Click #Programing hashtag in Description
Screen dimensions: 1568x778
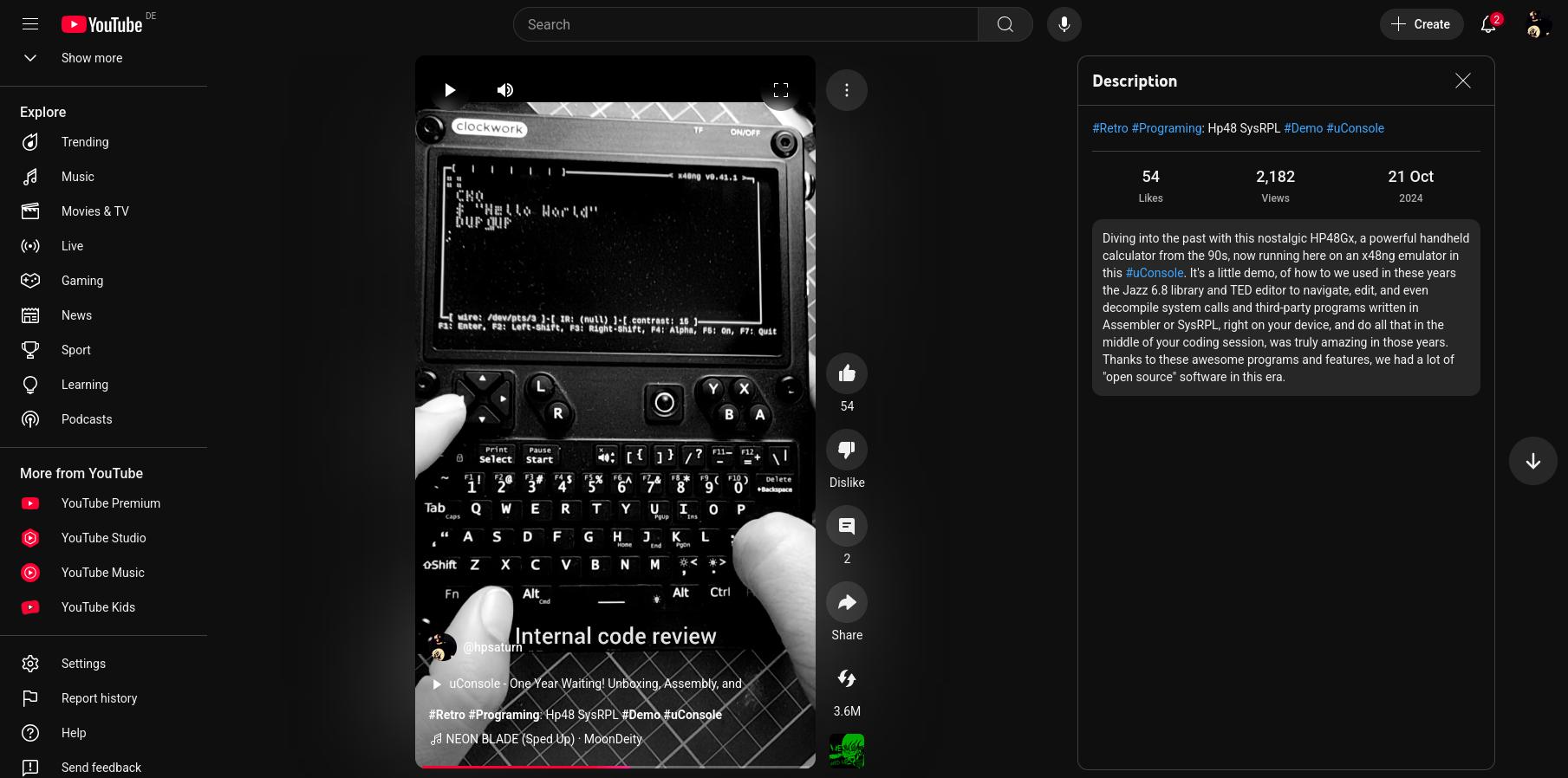click(x=1167, y=128)
